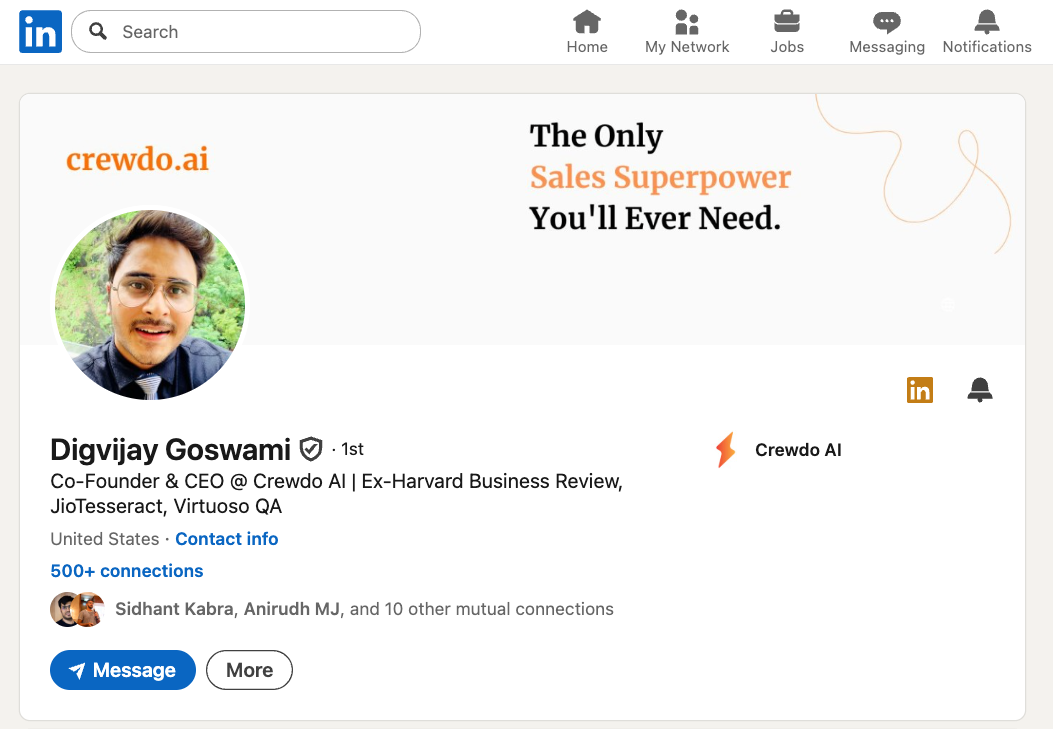The height and width of the screenshot is (729, 1053).
Task: Open the Contact info link
Action: point(226,539)
